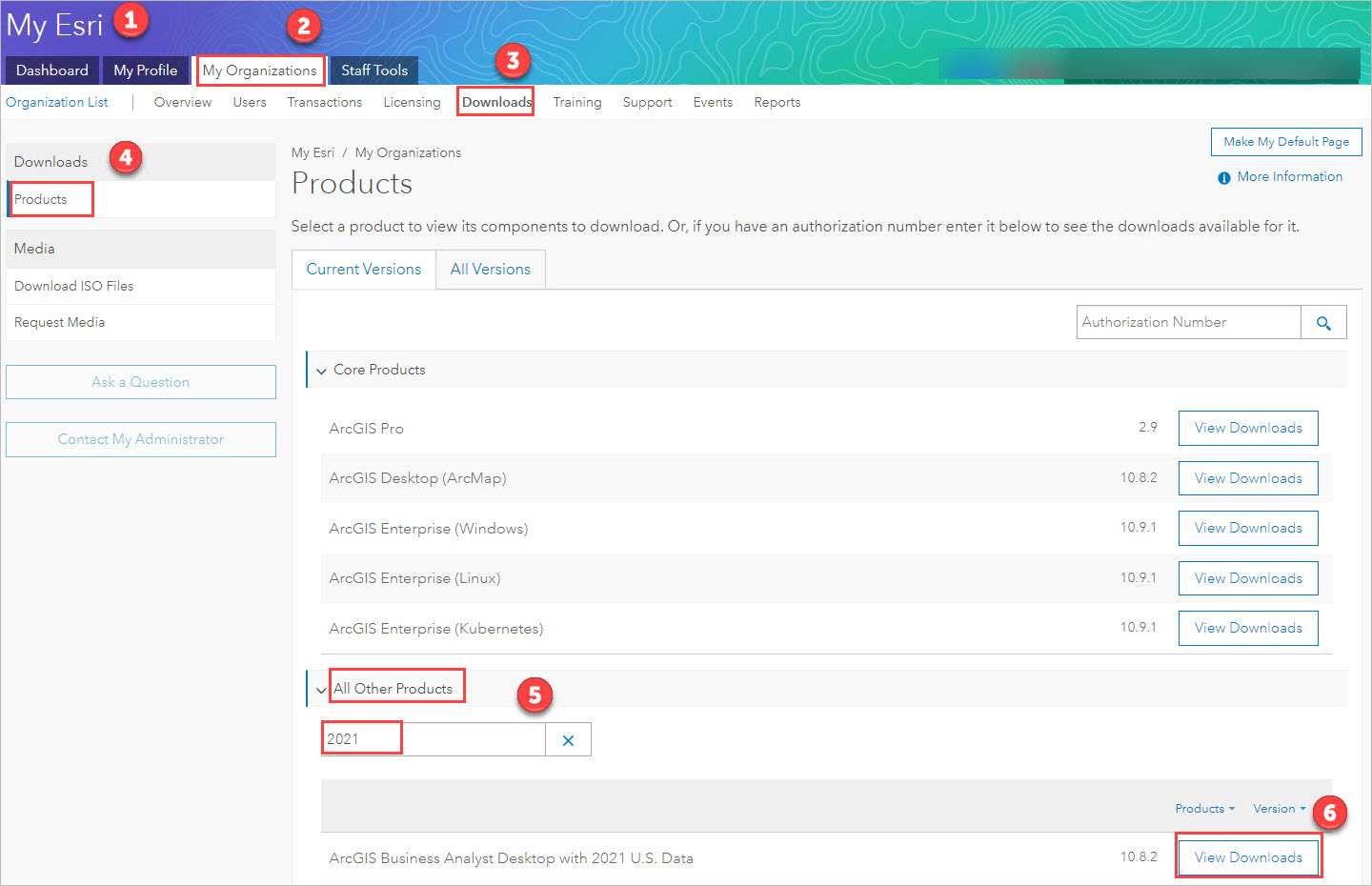This screenshot has height=886, width=1372.
Task: Click the ArcGIS Pro product name
Action: [366, 429]
